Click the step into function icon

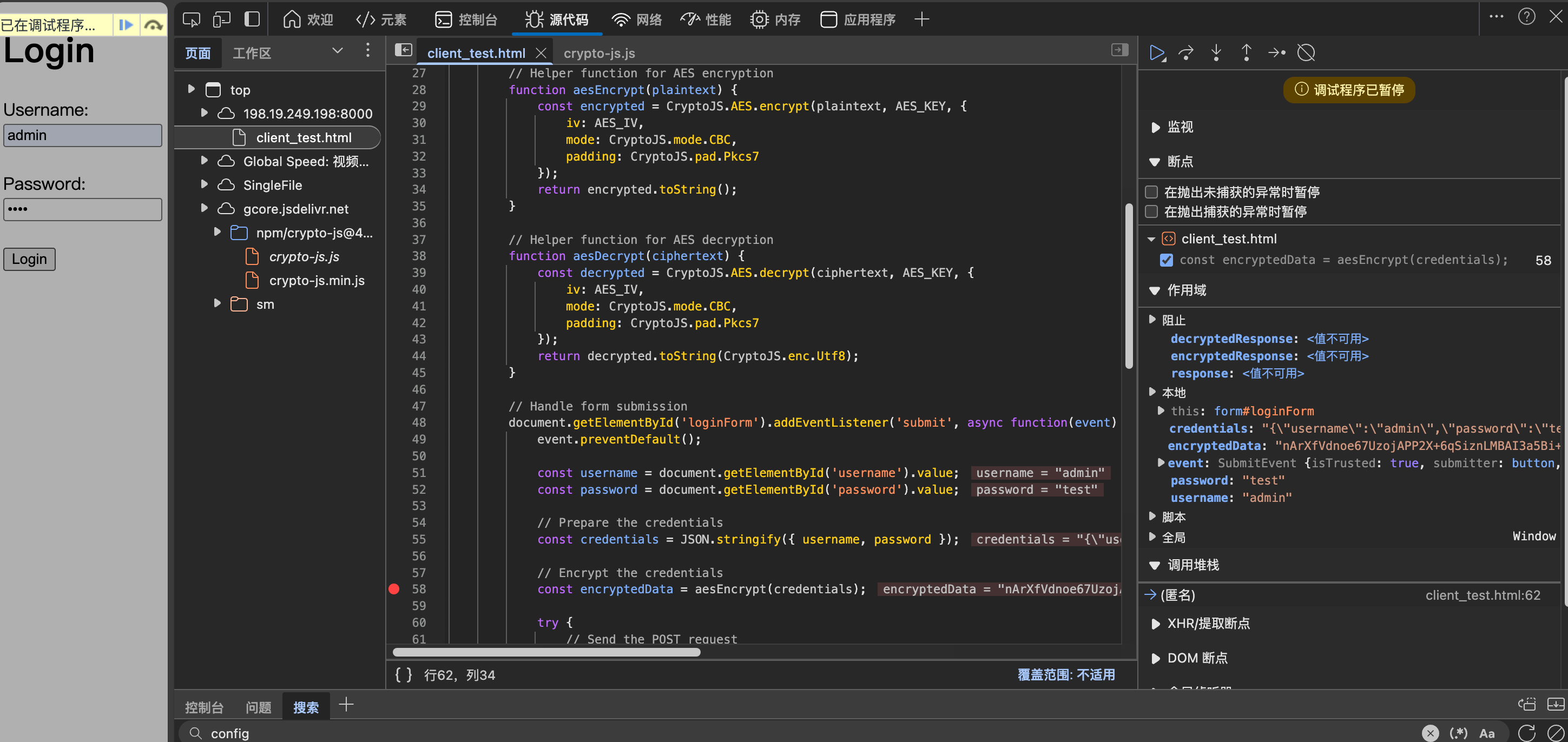1216,53
